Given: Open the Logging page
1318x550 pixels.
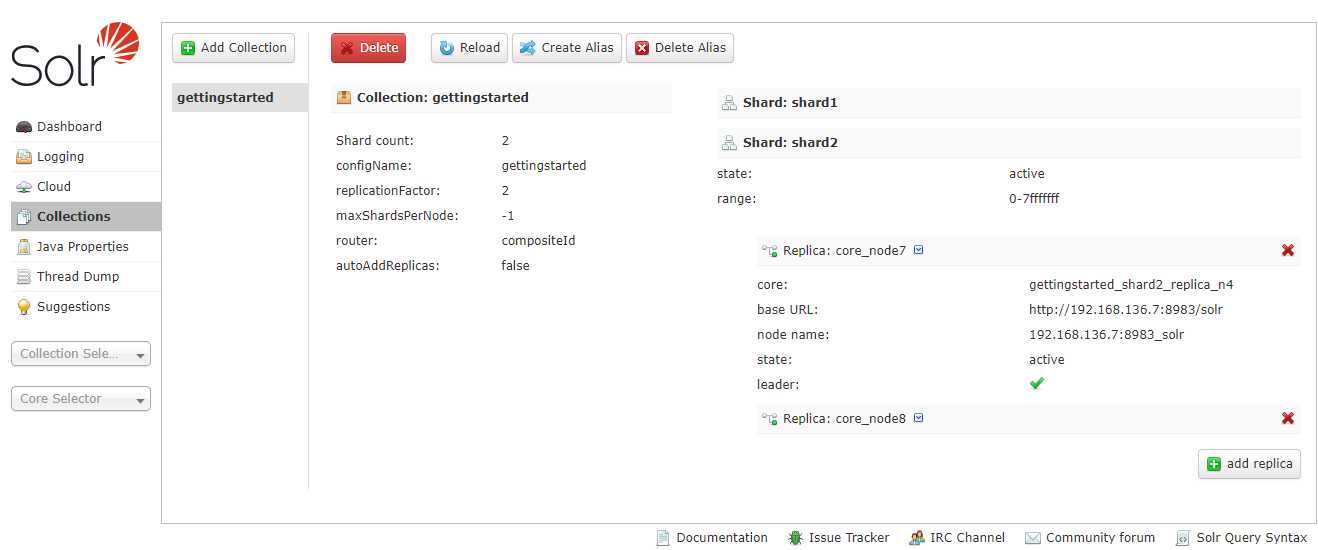Looking at the screenshot, I should (x=85, y=157).
